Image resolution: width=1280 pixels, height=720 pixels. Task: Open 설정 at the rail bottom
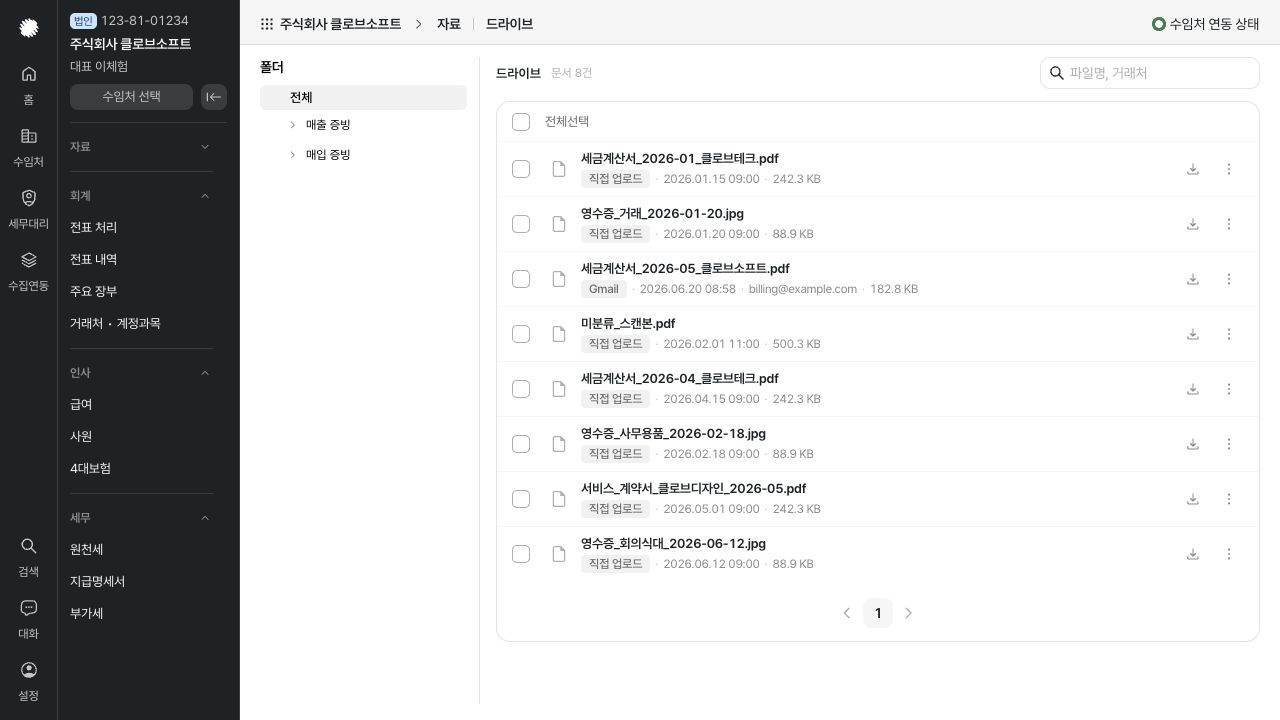[x=28, y=681]
